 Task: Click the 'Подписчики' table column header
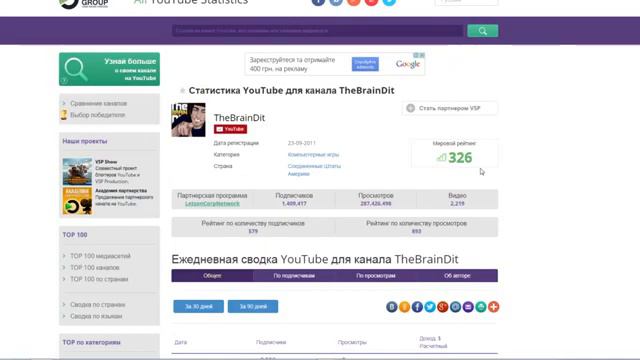271,342
